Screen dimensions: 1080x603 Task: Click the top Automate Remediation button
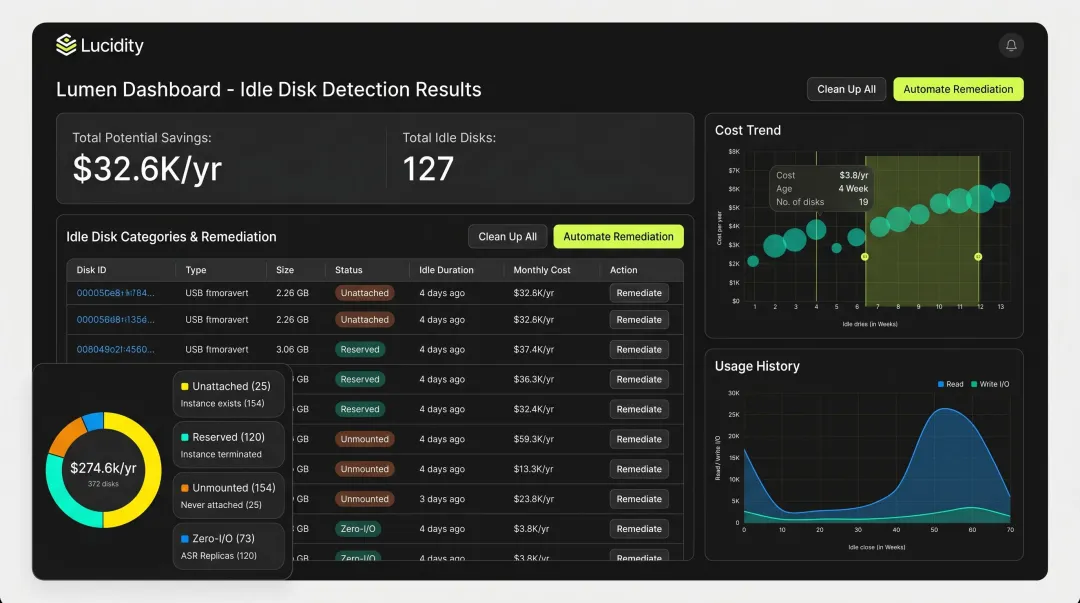coord(958,89)
